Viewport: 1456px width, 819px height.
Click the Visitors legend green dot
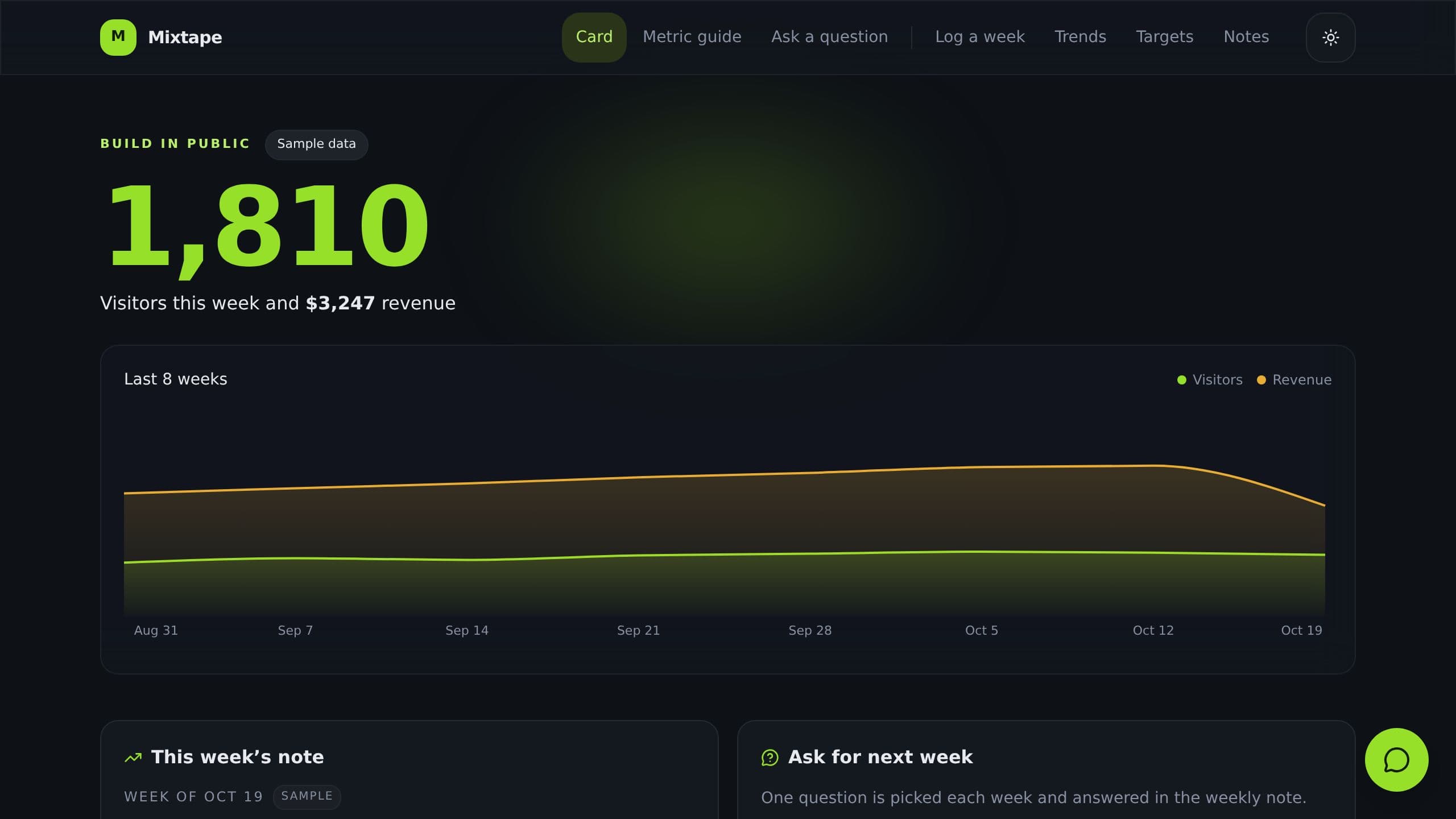[1181, 380]
